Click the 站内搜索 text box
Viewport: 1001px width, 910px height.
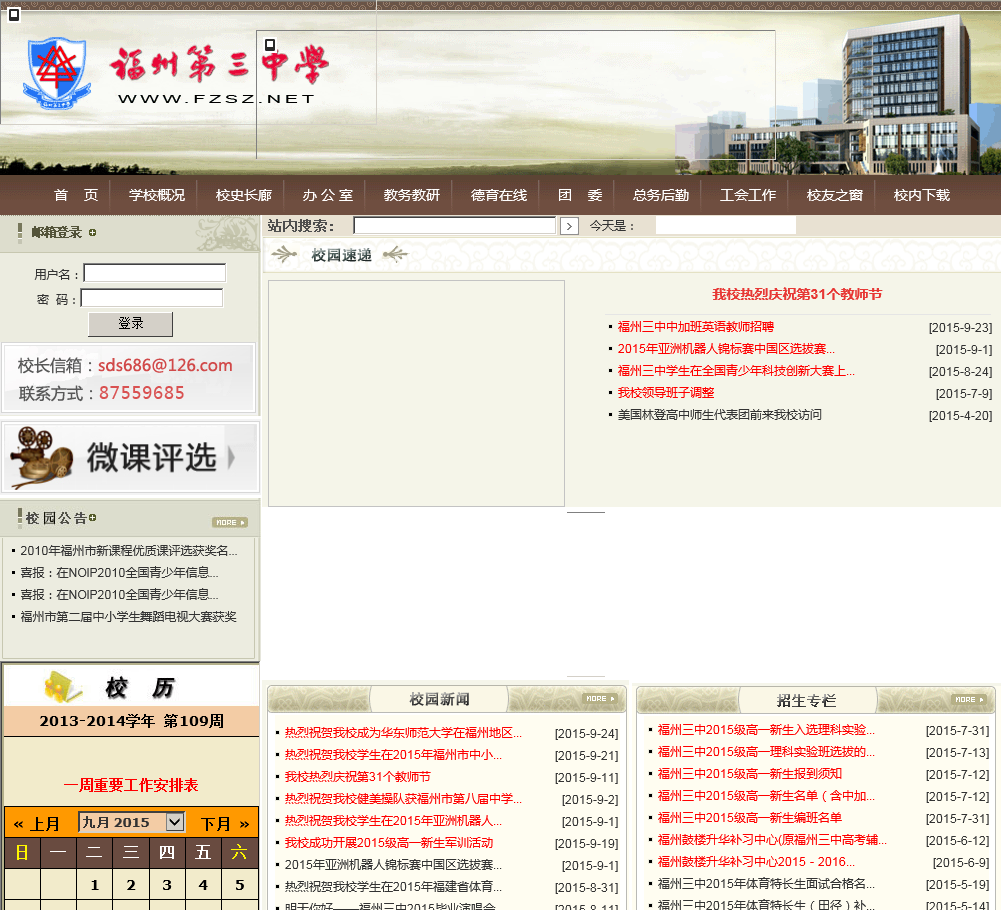[455, 225]
